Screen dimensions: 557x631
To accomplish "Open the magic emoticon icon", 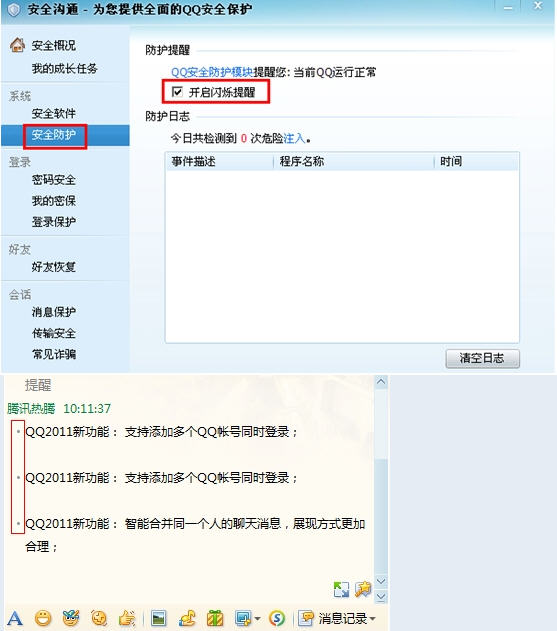I will point(71,618).
